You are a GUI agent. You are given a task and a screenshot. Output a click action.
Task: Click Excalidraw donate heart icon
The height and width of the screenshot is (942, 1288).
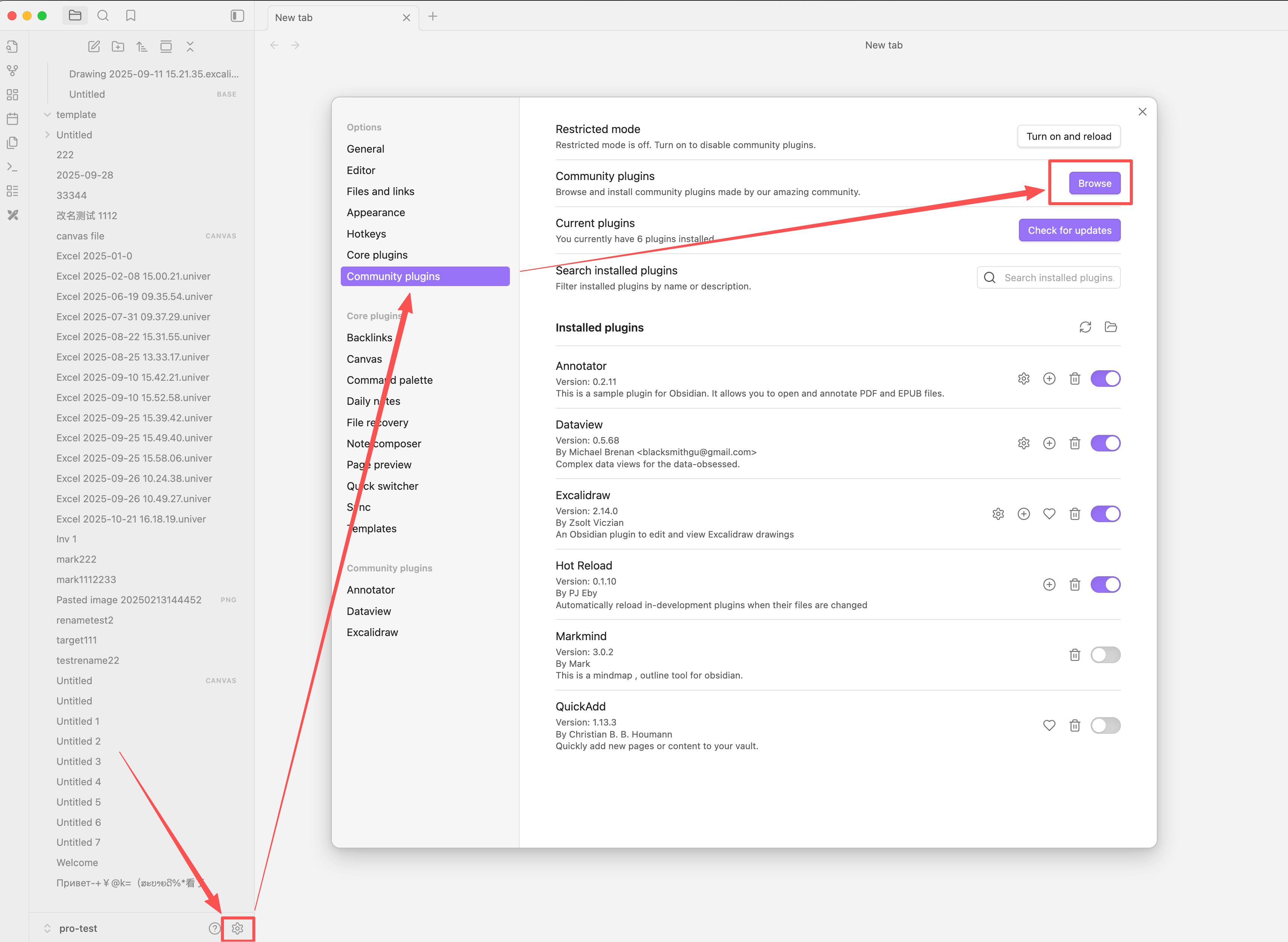pyautogui.click(x=1049, y=514)
